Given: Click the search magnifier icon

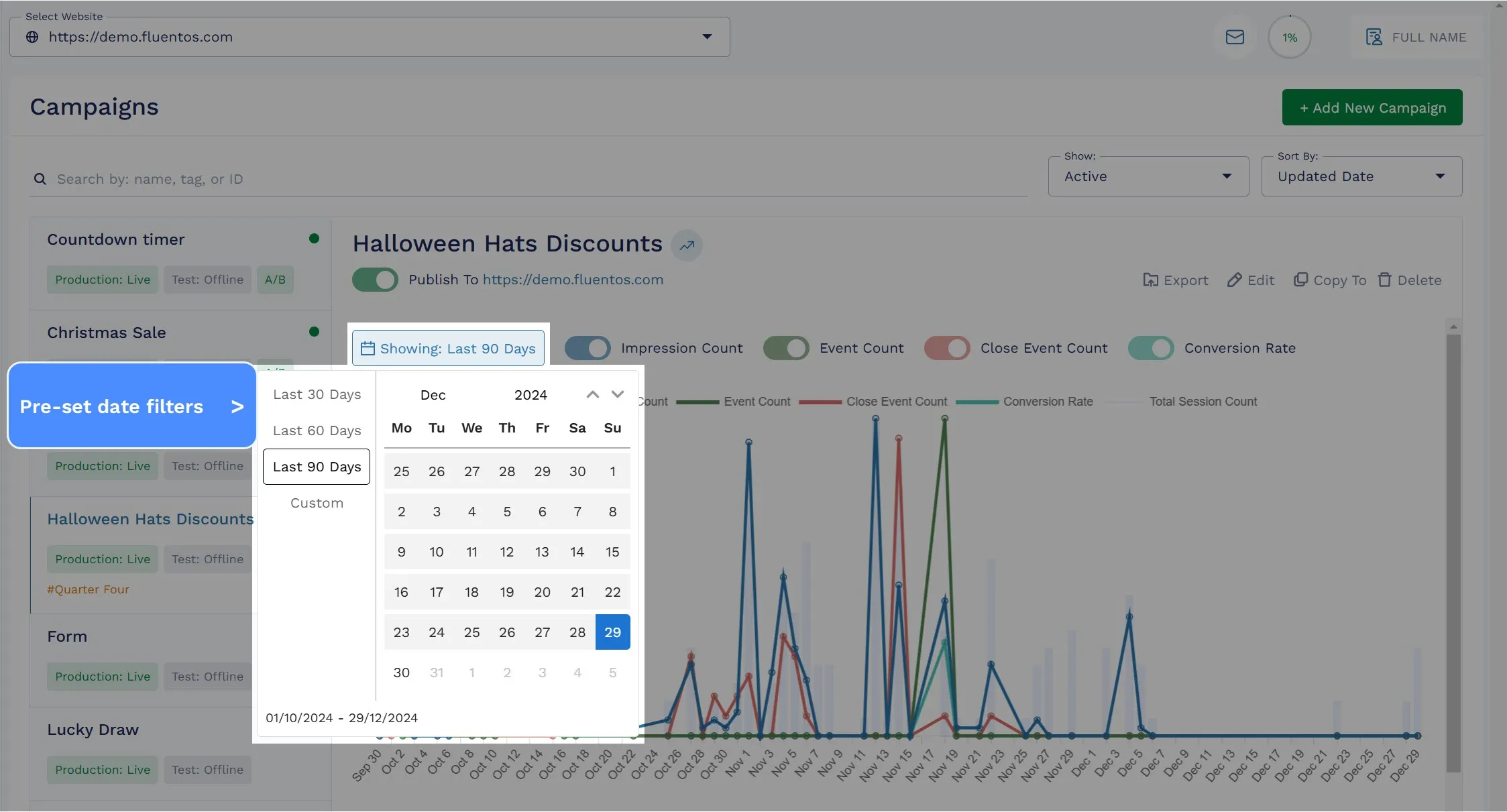Looking at the screenshot, I should pyautogui.click(x=40, y=179).
